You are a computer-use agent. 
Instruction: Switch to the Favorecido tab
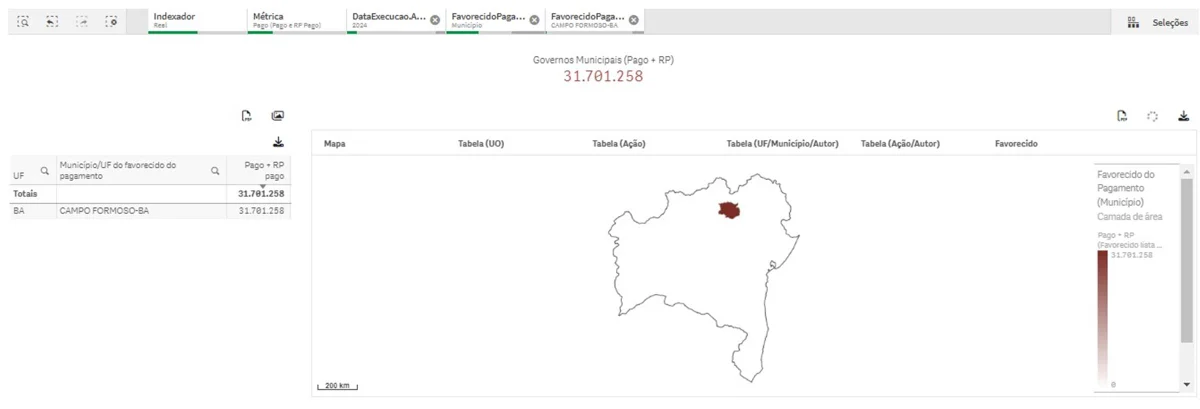(x=1016, y=144)
